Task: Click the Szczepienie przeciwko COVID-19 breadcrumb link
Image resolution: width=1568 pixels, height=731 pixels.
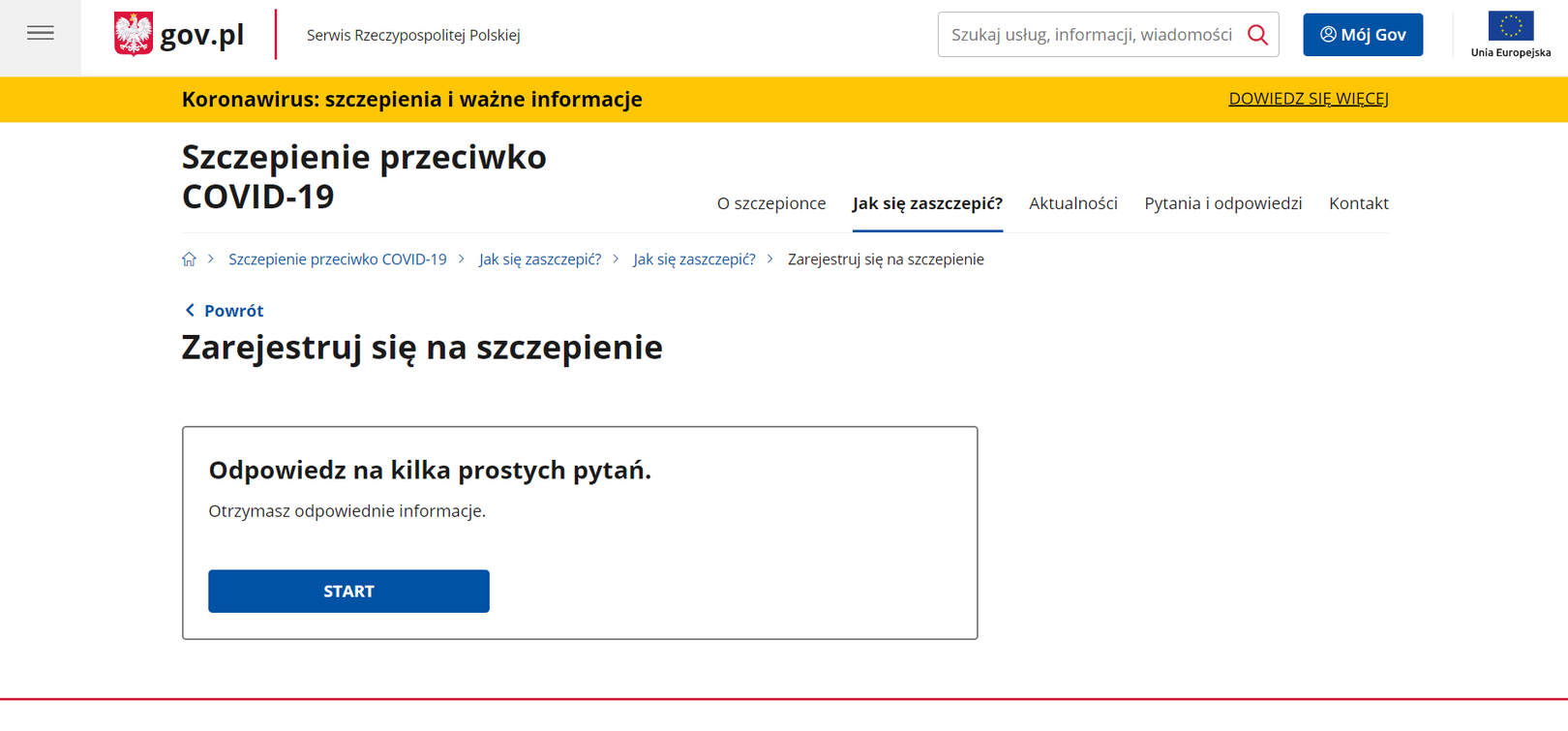Action: point(337,259)
